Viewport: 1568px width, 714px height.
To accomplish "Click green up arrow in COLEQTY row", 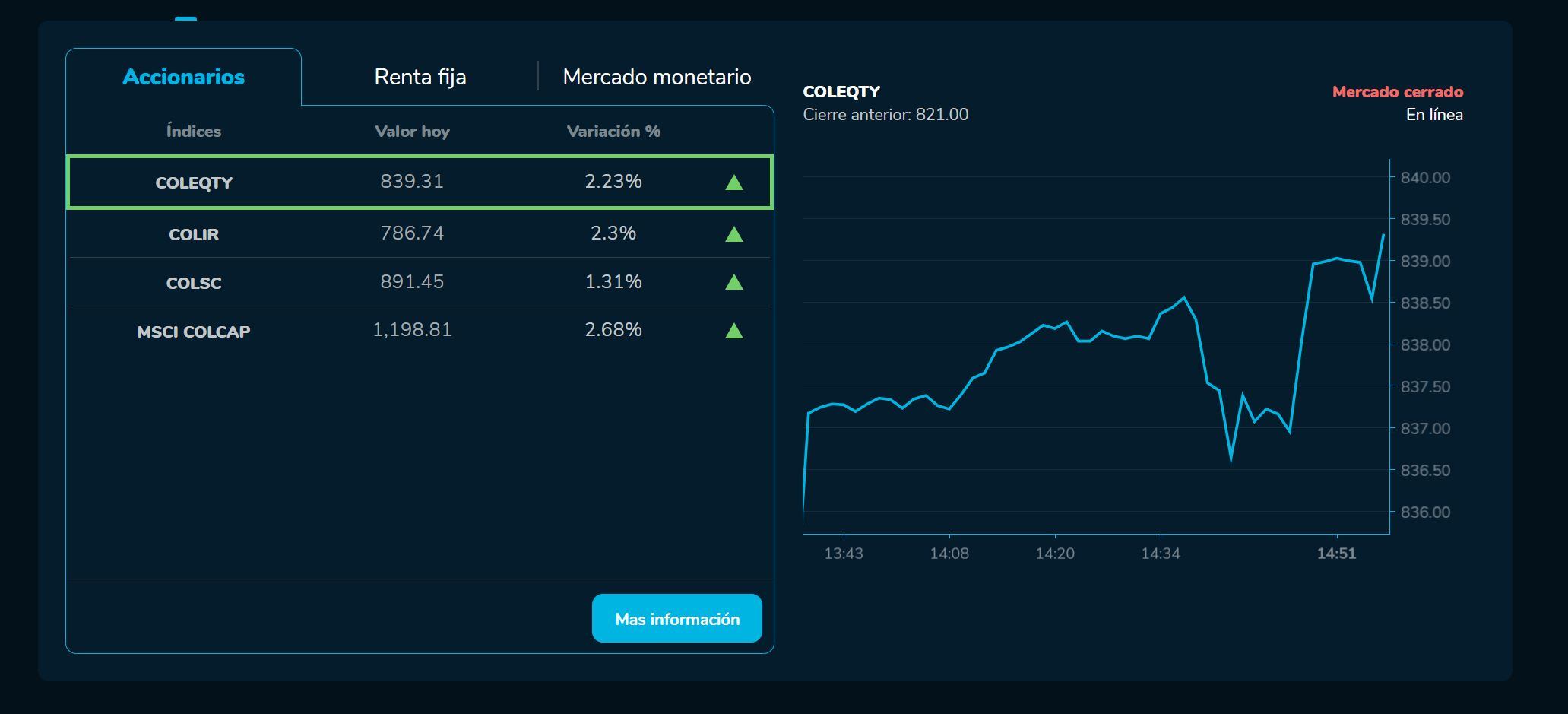I will click(733, 182).
